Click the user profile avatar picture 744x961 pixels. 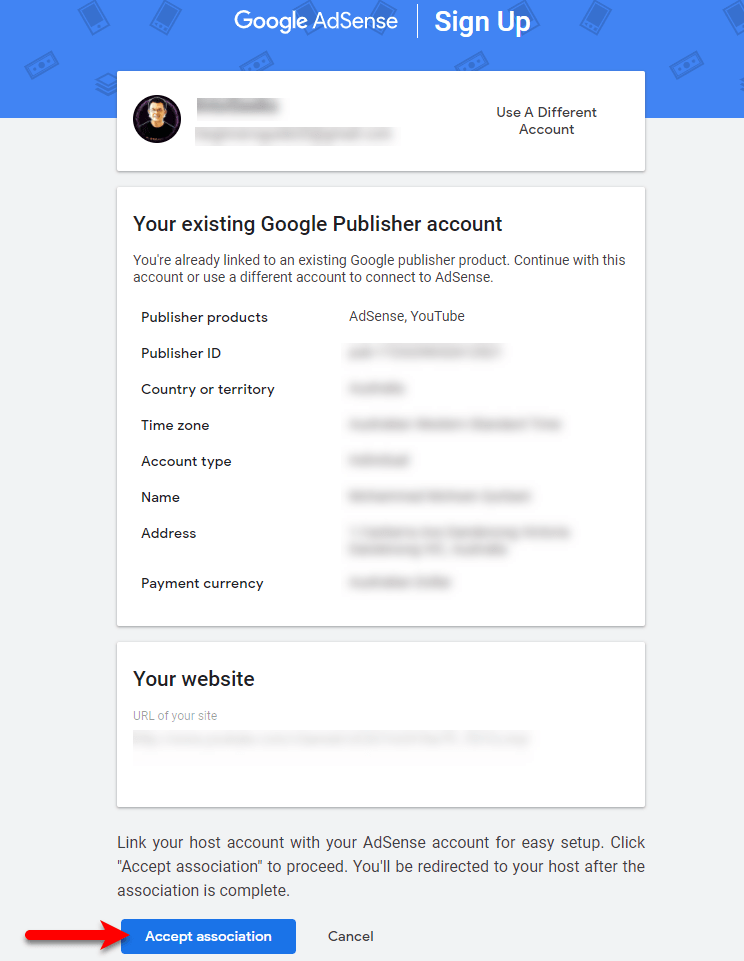pos(157,119)
